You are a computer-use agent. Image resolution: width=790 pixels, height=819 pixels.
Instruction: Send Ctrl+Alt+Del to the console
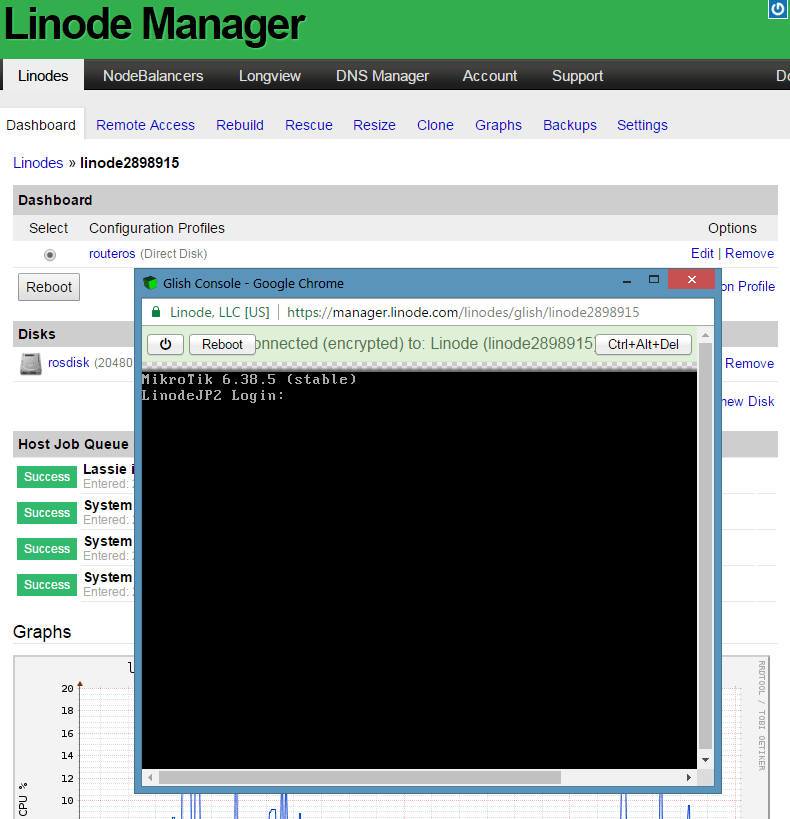643,344
